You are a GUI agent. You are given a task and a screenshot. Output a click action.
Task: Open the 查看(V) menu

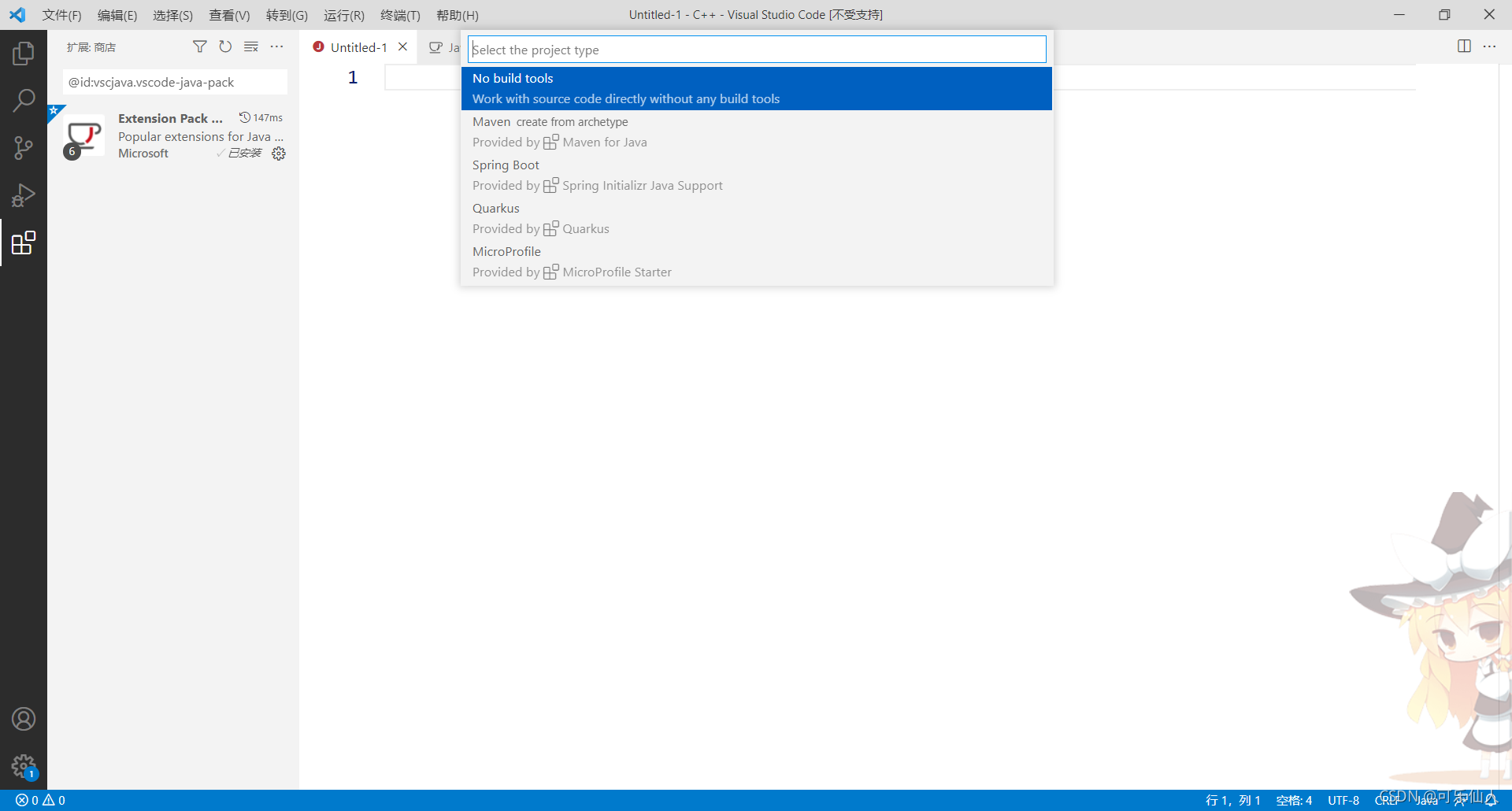tap(229, 15)
